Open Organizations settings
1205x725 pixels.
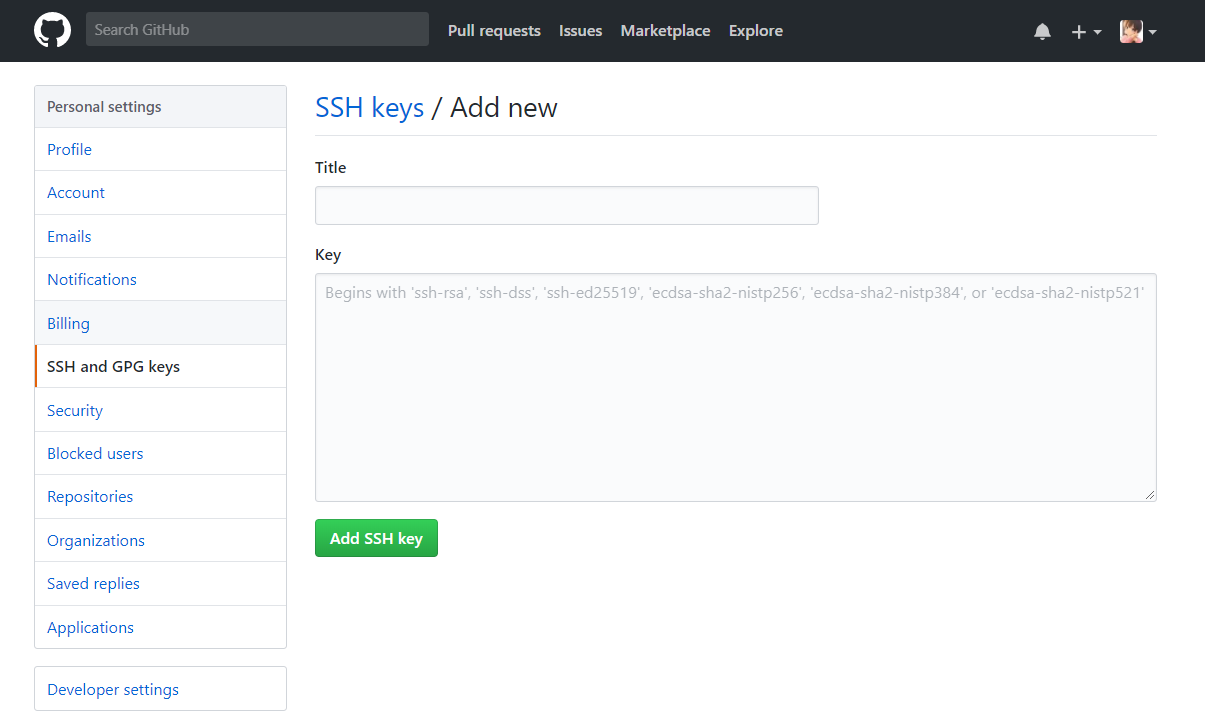[x=160, y=540]
